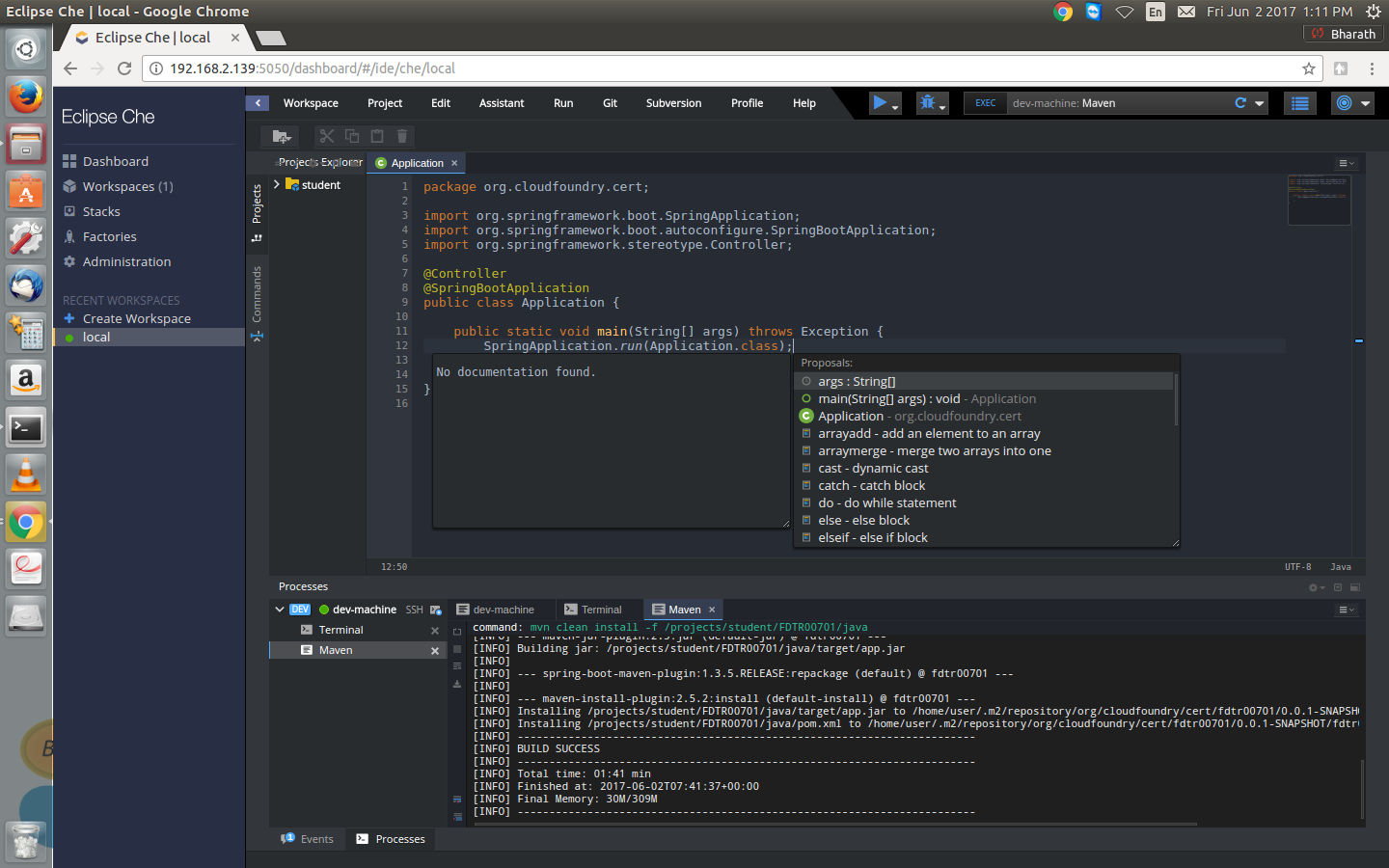Click the Paste icon in the editor toolbar

point(376,136)
